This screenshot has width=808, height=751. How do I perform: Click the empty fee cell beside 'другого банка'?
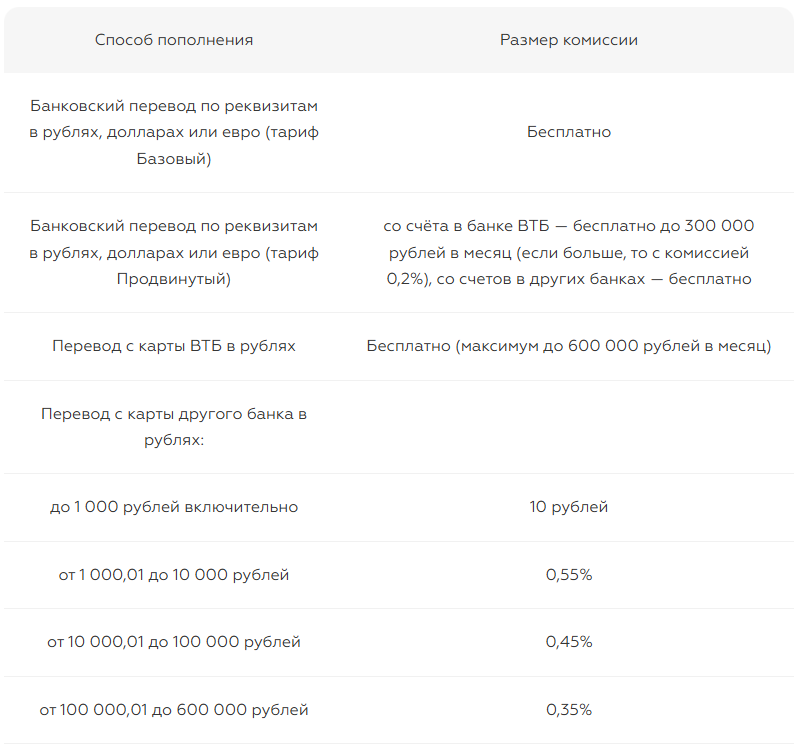[568, 426]
